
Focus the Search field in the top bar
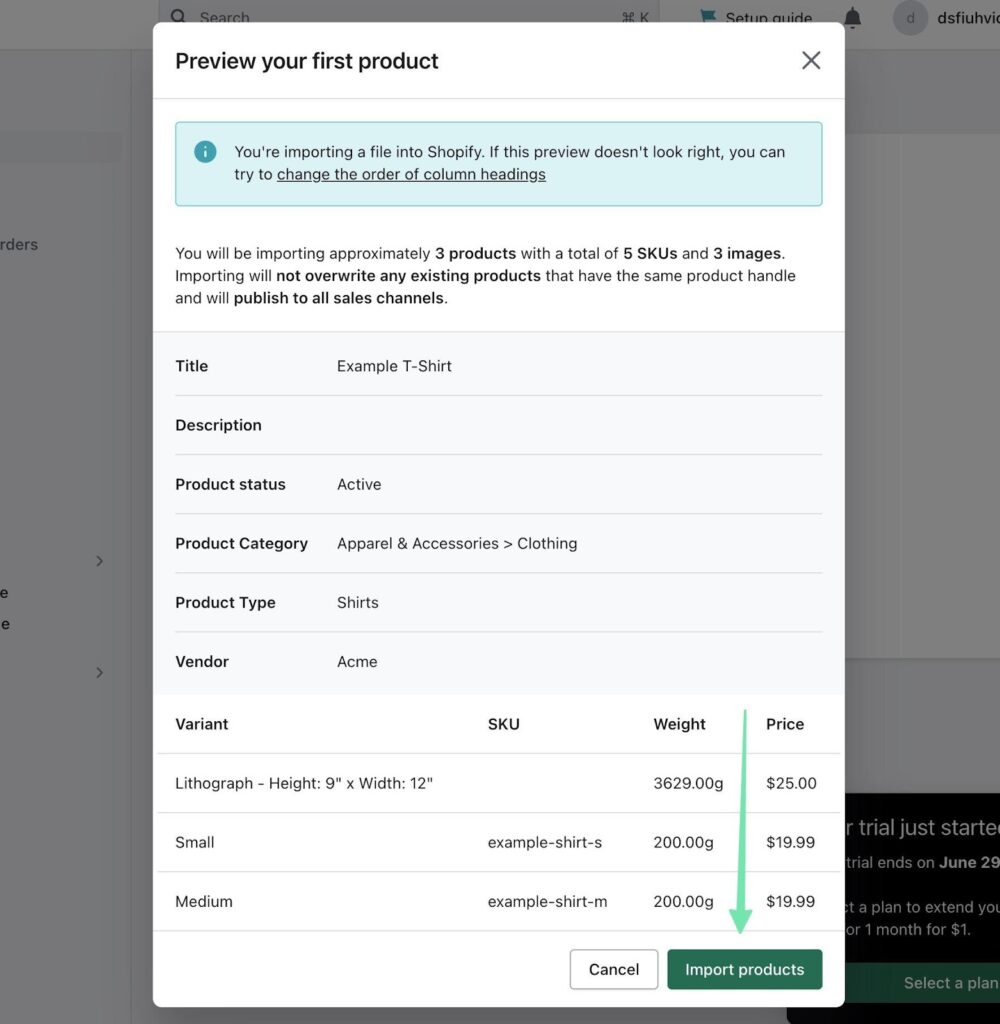click(400, 17)
